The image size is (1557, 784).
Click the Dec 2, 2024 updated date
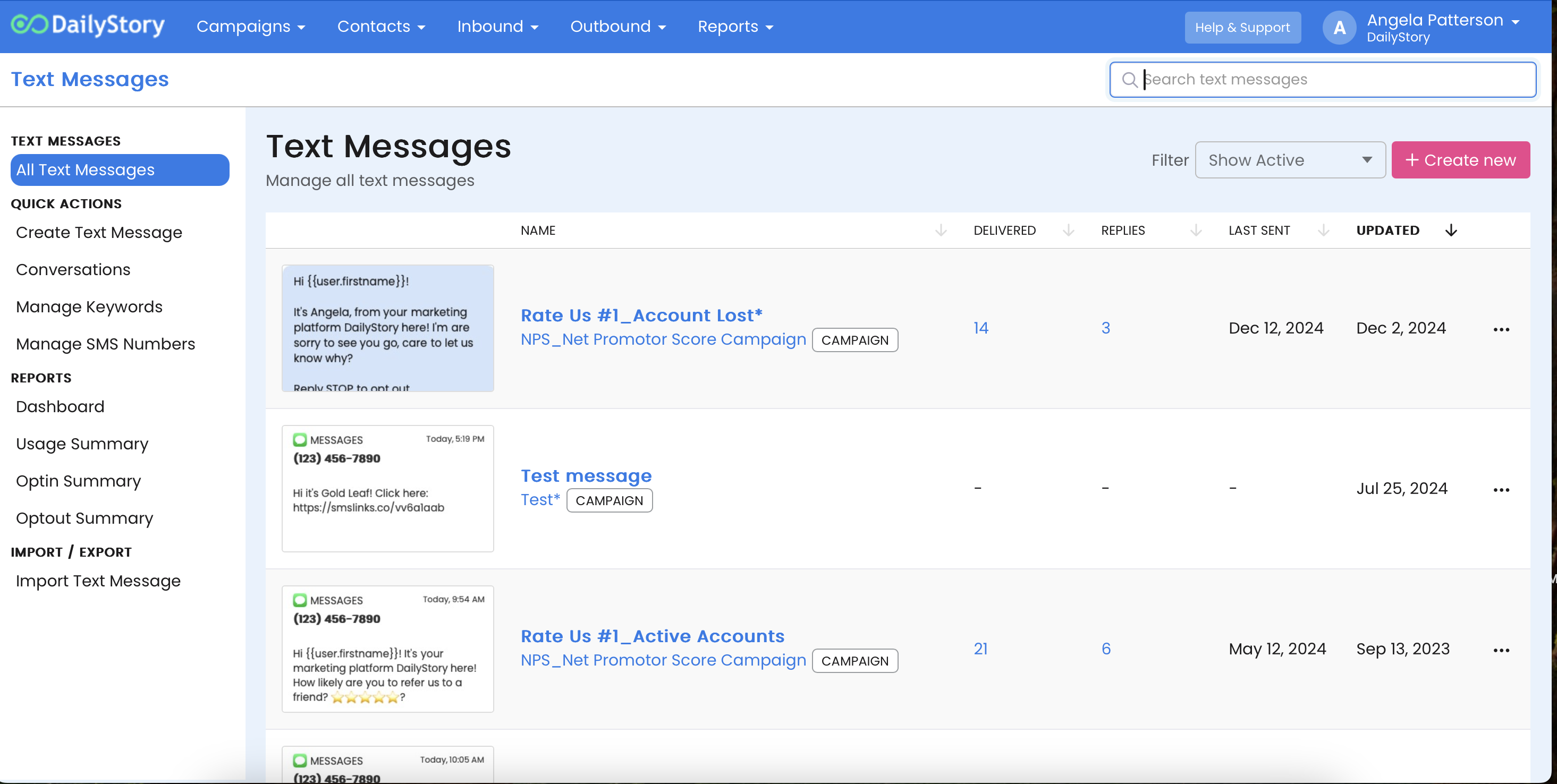pyautogui.click(x=1401, y=328)
